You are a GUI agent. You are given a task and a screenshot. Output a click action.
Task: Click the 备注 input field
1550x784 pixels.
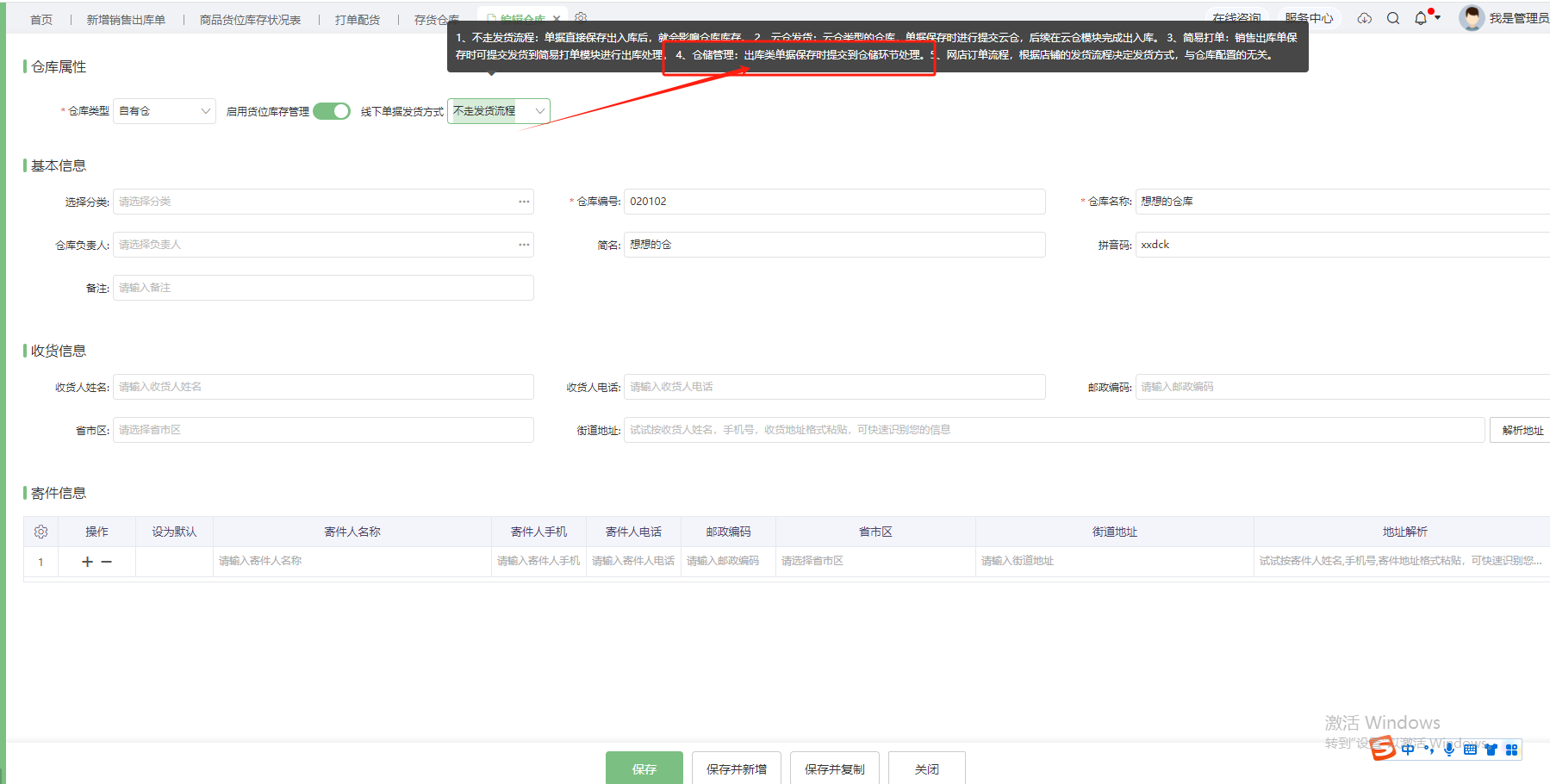[x=323, y=288]
